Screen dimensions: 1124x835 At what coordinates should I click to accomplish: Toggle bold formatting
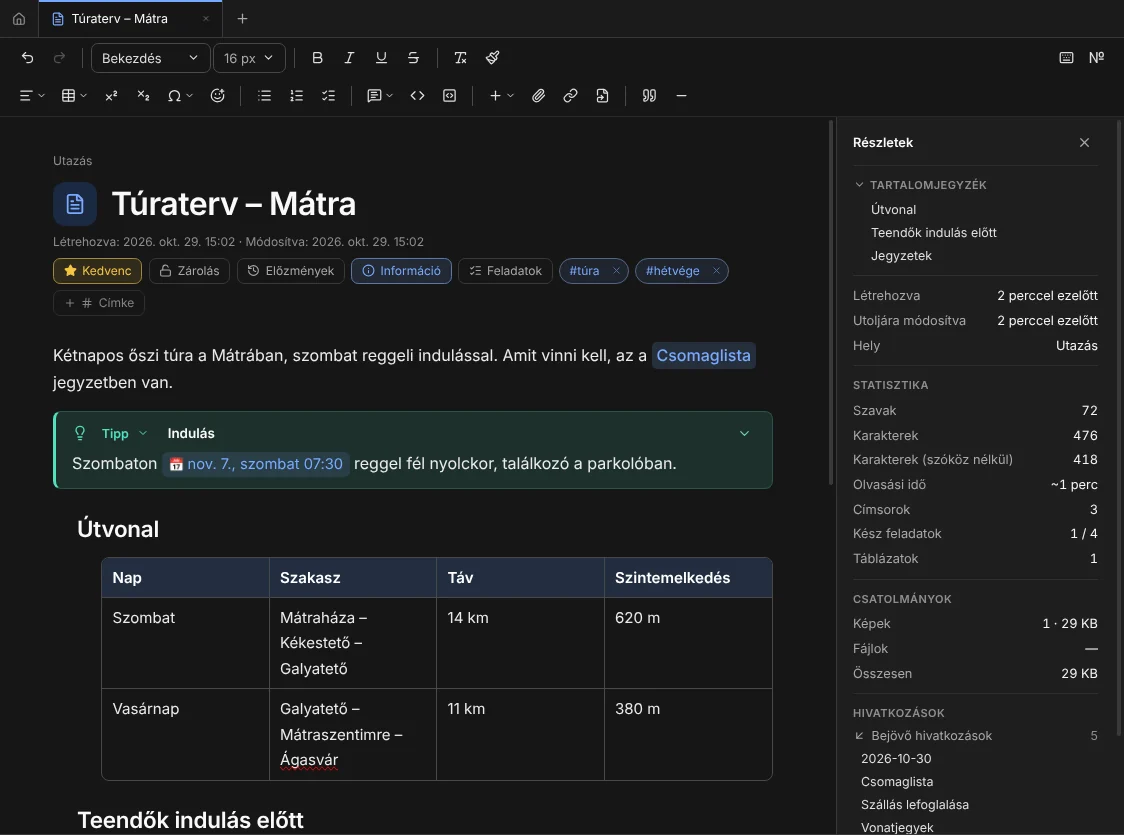click(317, 58)
